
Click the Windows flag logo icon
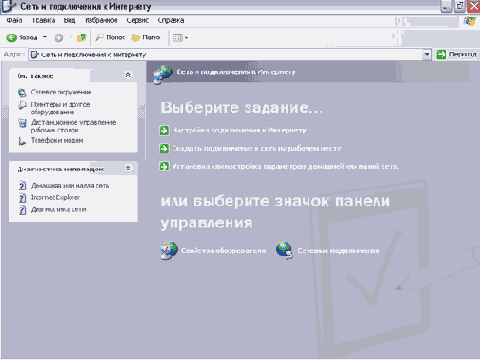[x=470, y=21]
